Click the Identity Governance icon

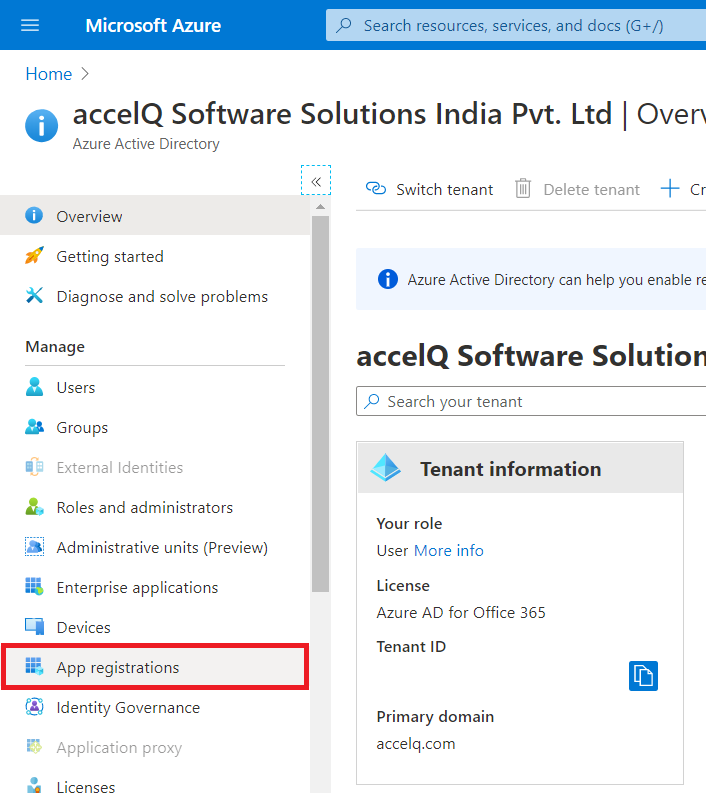tap(34, 706)
